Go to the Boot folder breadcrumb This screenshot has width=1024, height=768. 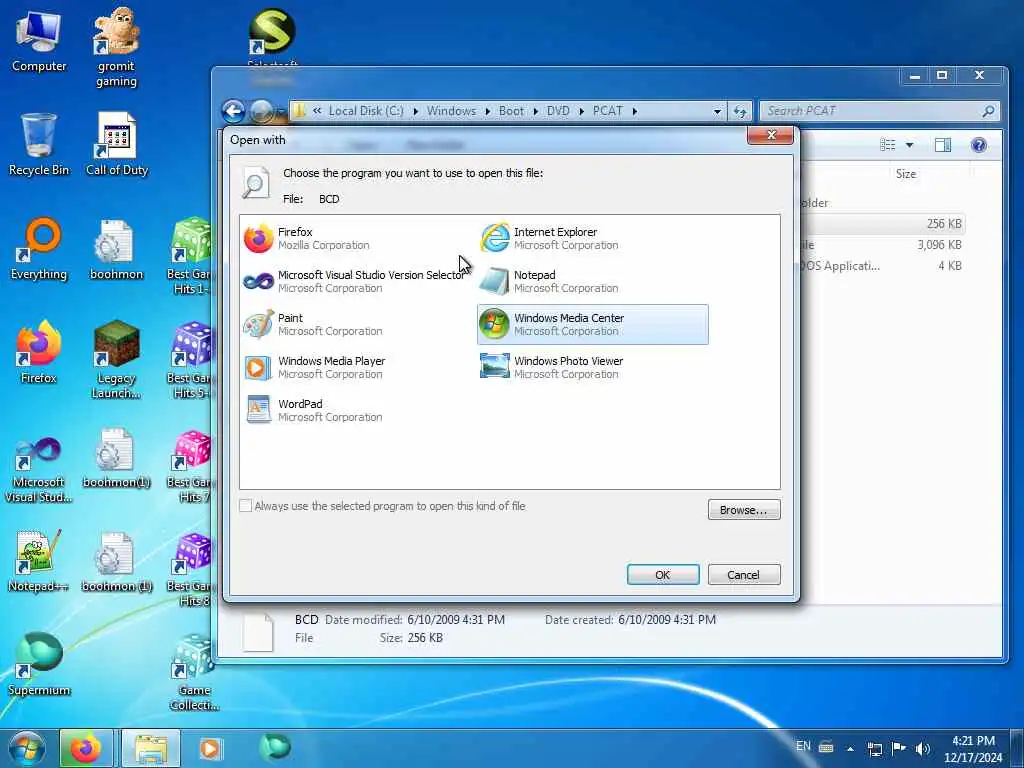click(x=511, y=111)
